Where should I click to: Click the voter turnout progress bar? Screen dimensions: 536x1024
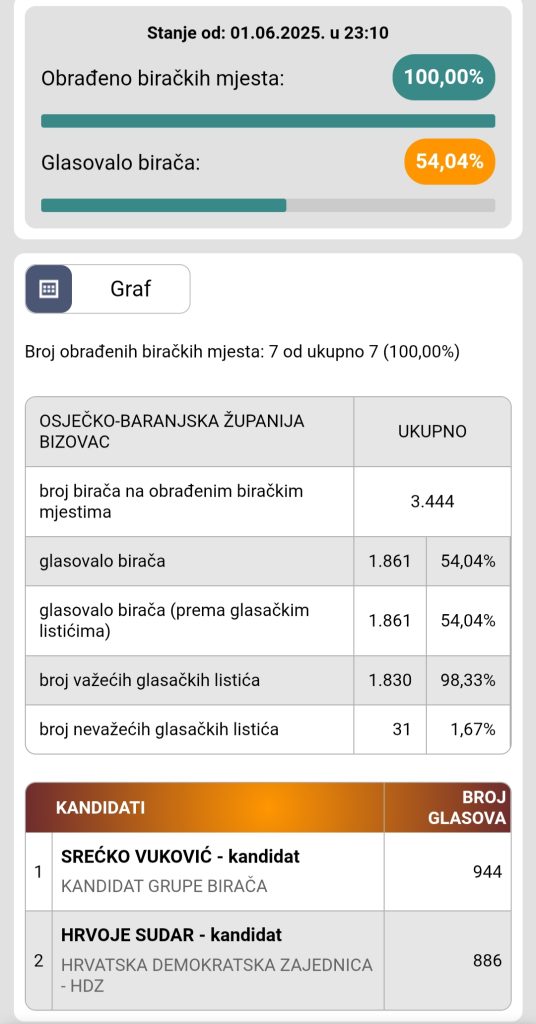pyautogui.click(x=268, y=205)
